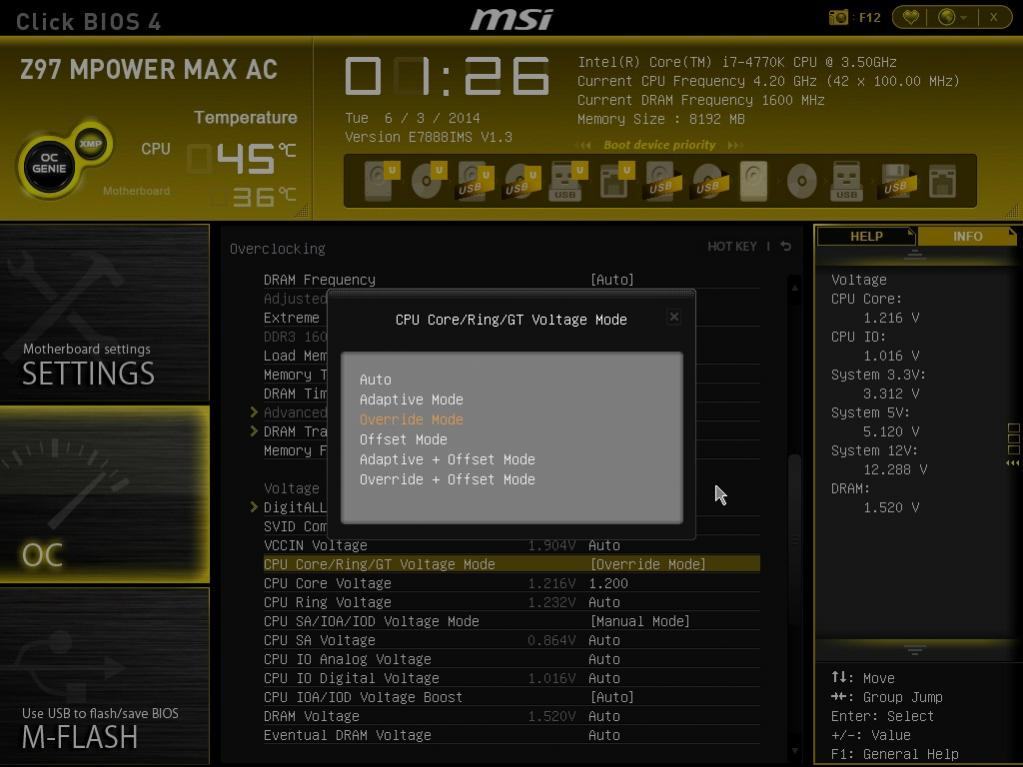This screenshot has width=1023, height=767.
Task: Switch to the INFO tab
Action: tap(967, 236)
